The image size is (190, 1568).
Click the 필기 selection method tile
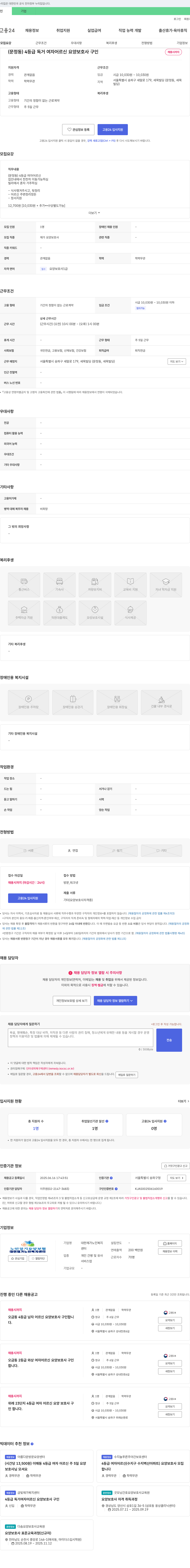[117, 851]
